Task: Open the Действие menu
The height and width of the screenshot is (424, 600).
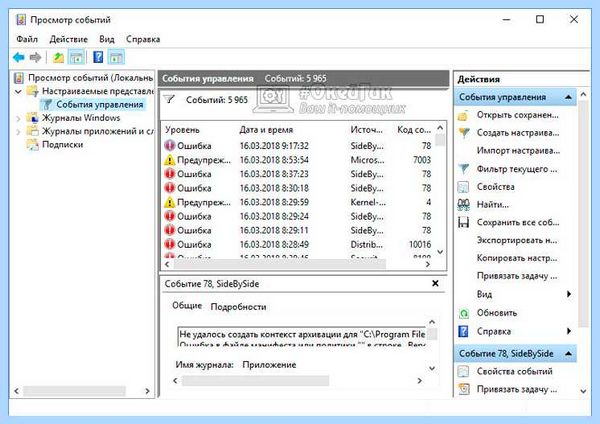Action: coord(68,39)
